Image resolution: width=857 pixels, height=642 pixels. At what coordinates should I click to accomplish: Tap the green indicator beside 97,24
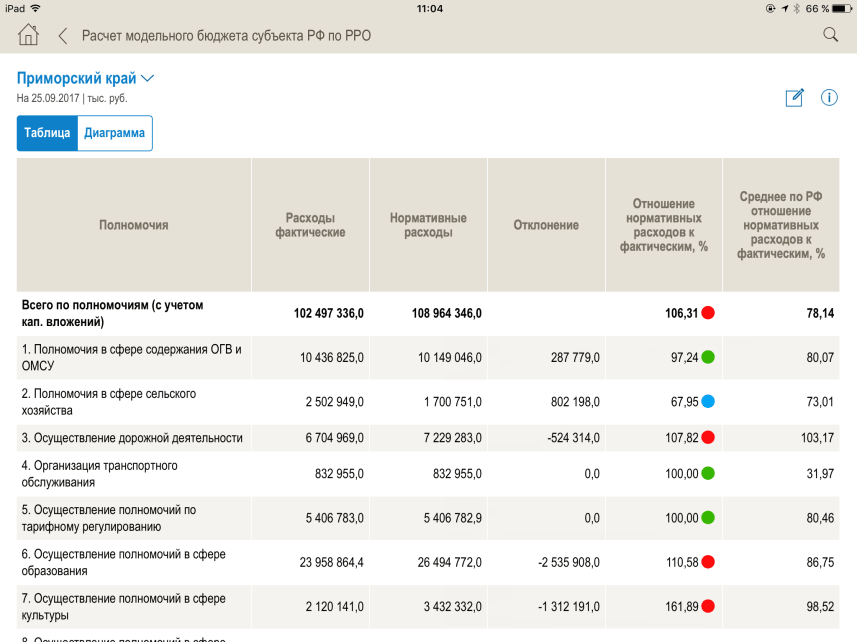pos(708,357)
